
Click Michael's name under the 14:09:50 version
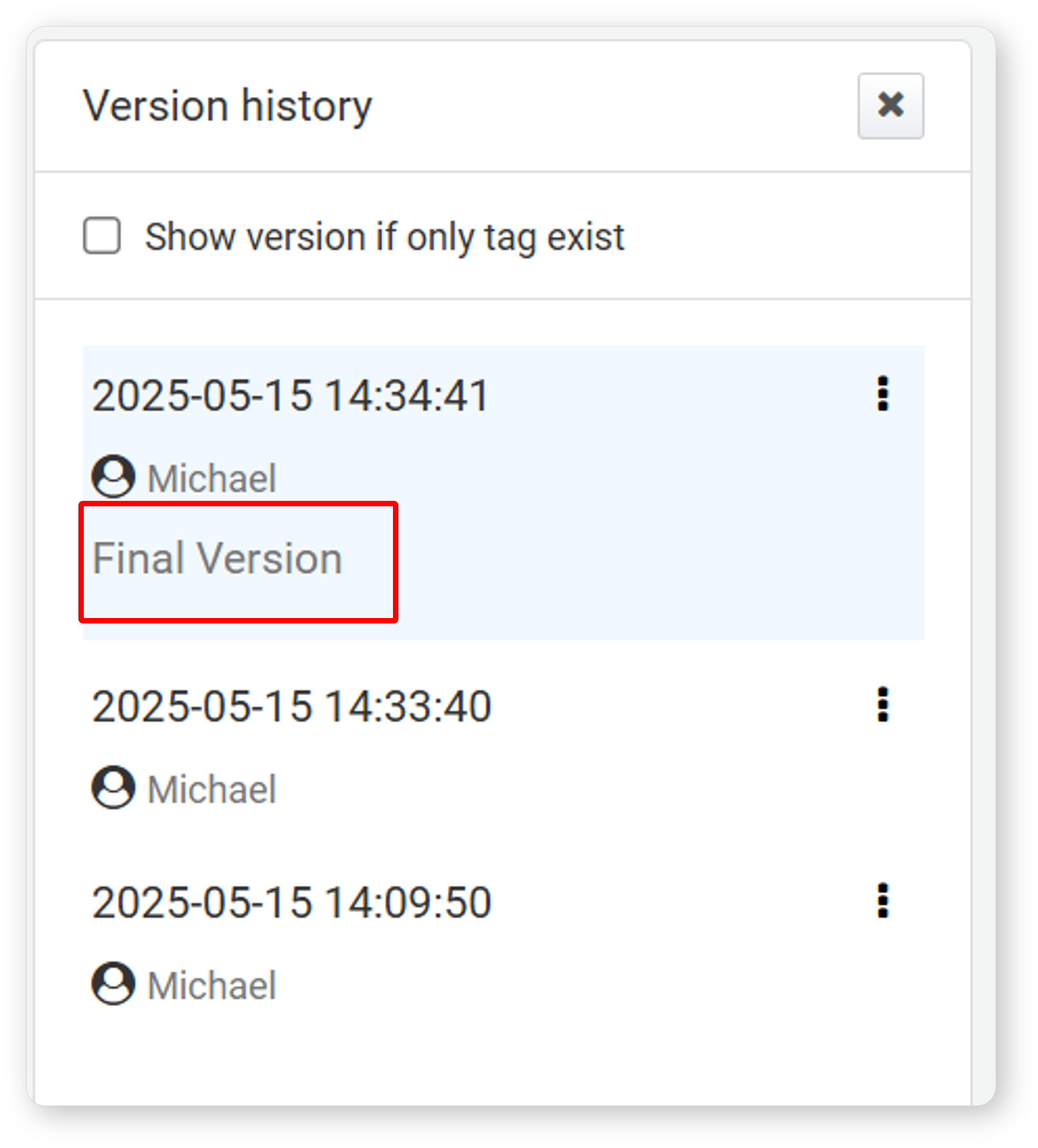coord(212,985)
